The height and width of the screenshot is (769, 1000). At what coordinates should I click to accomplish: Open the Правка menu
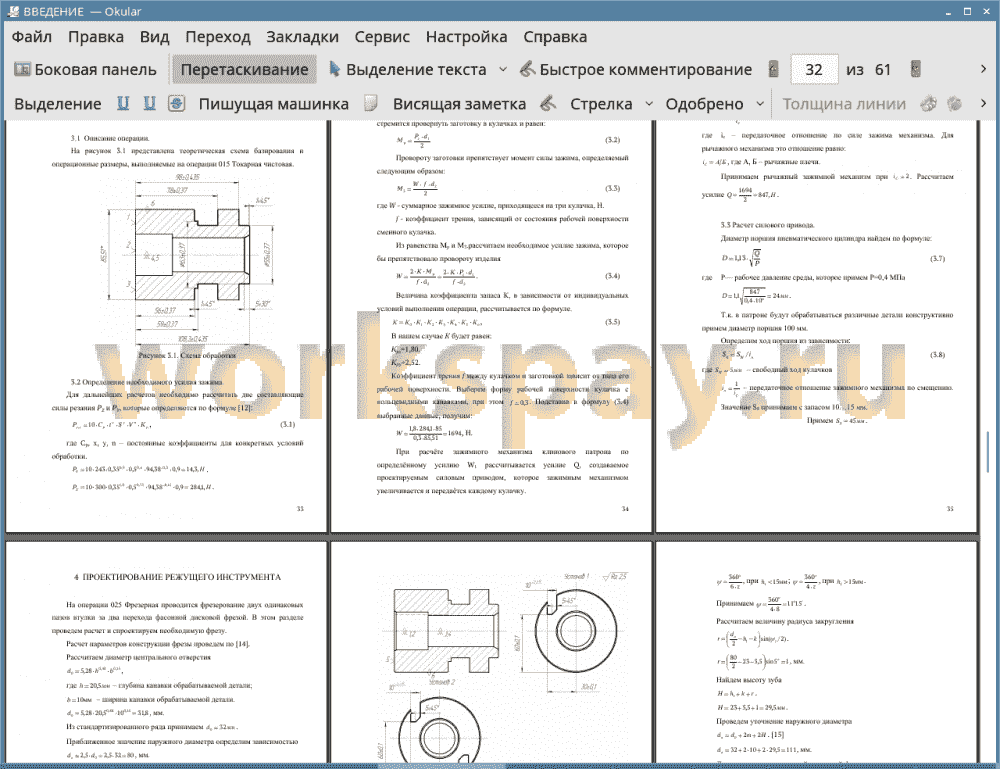pos(96,37)
